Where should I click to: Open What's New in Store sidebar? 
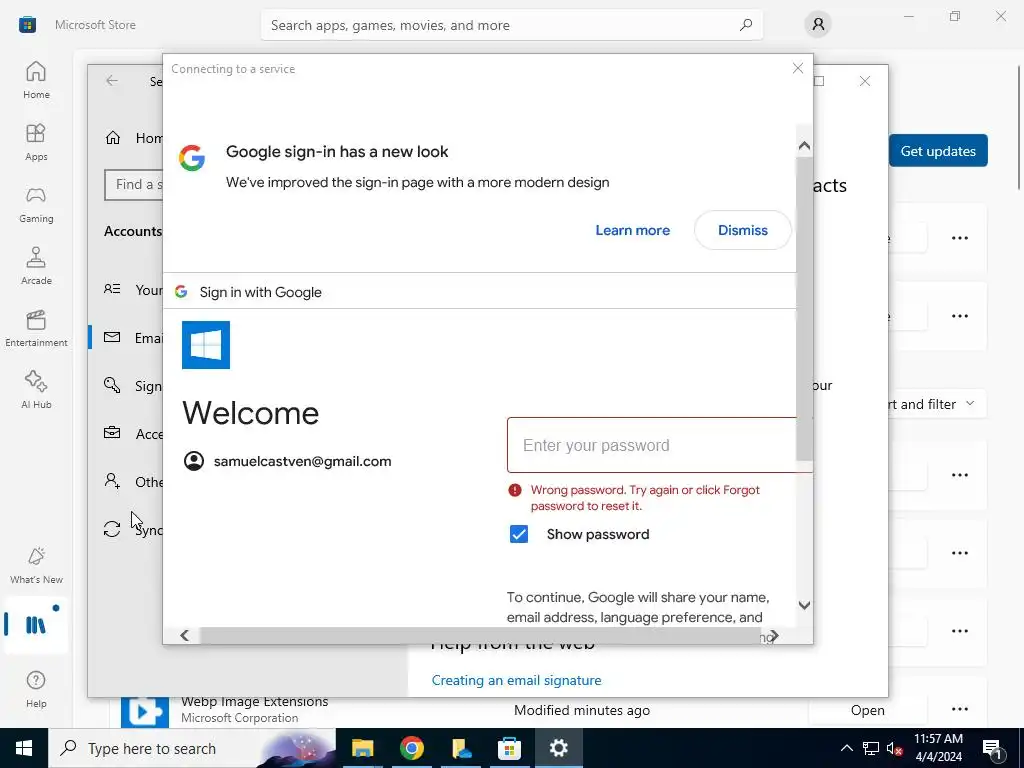click(x=36, y=565)
